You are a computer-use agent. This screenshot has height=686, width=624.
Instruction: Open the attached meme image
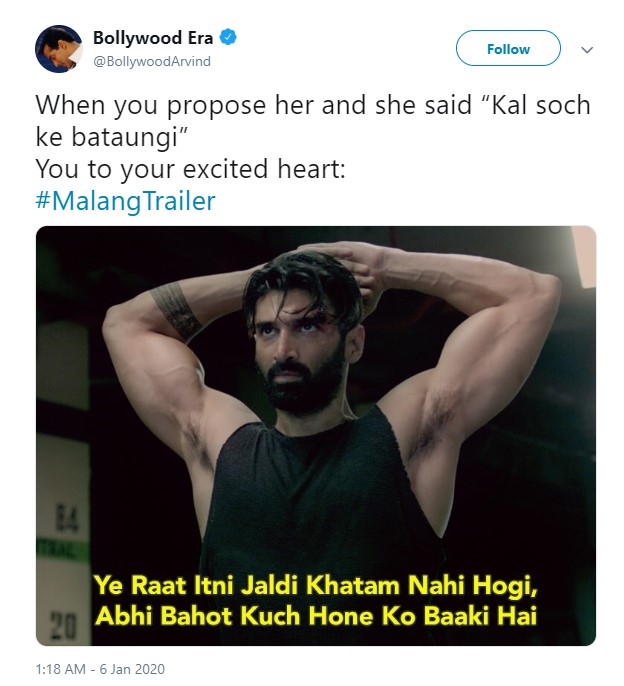coord(316,435)
